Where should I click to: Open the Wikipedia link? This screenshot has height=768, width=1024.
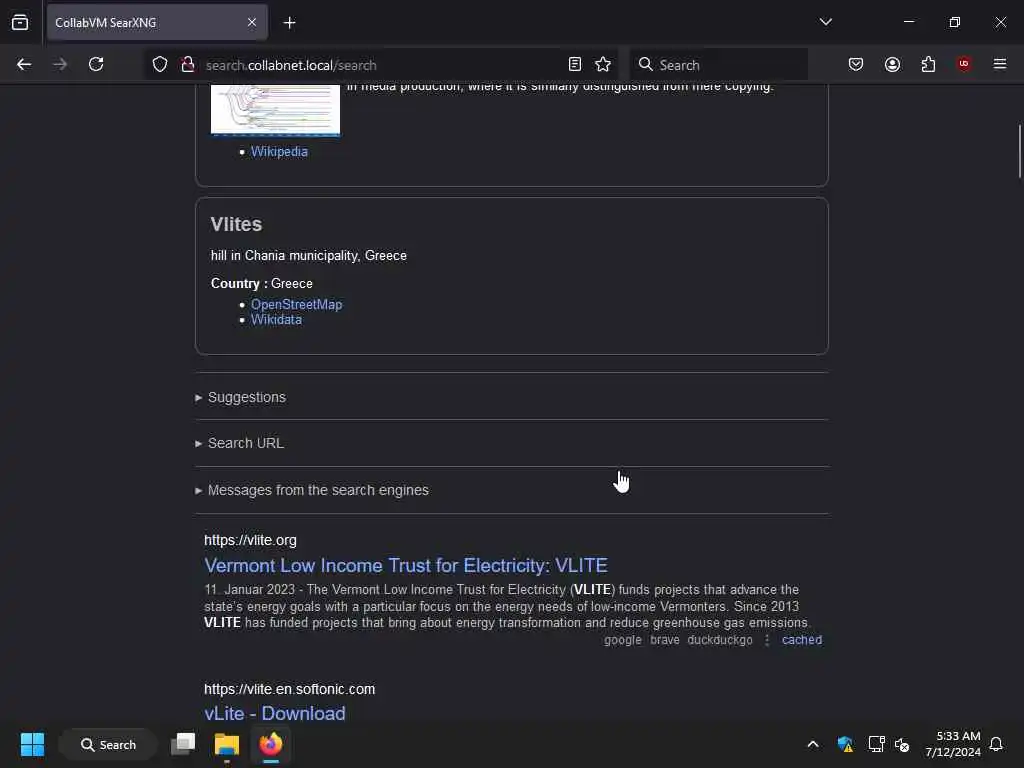tap(280, 152)
